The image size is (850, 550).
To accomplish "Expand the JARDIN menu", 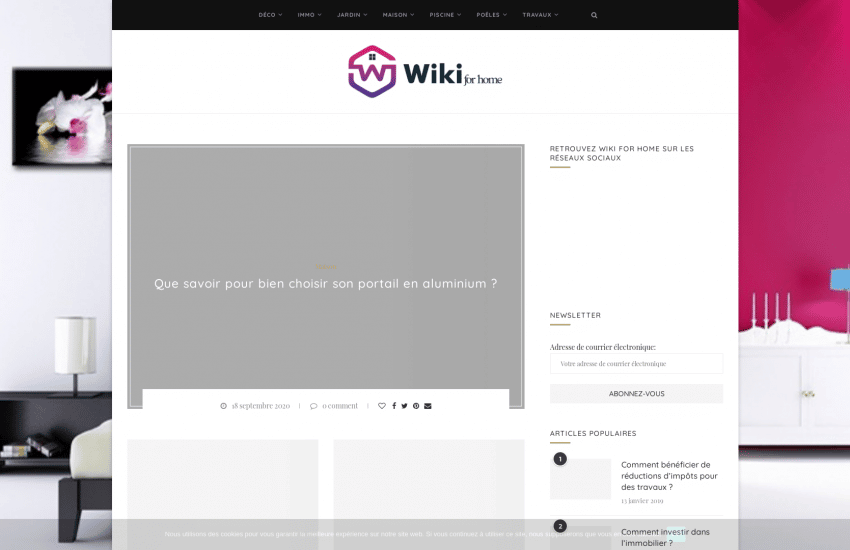I will pos(352,15).
